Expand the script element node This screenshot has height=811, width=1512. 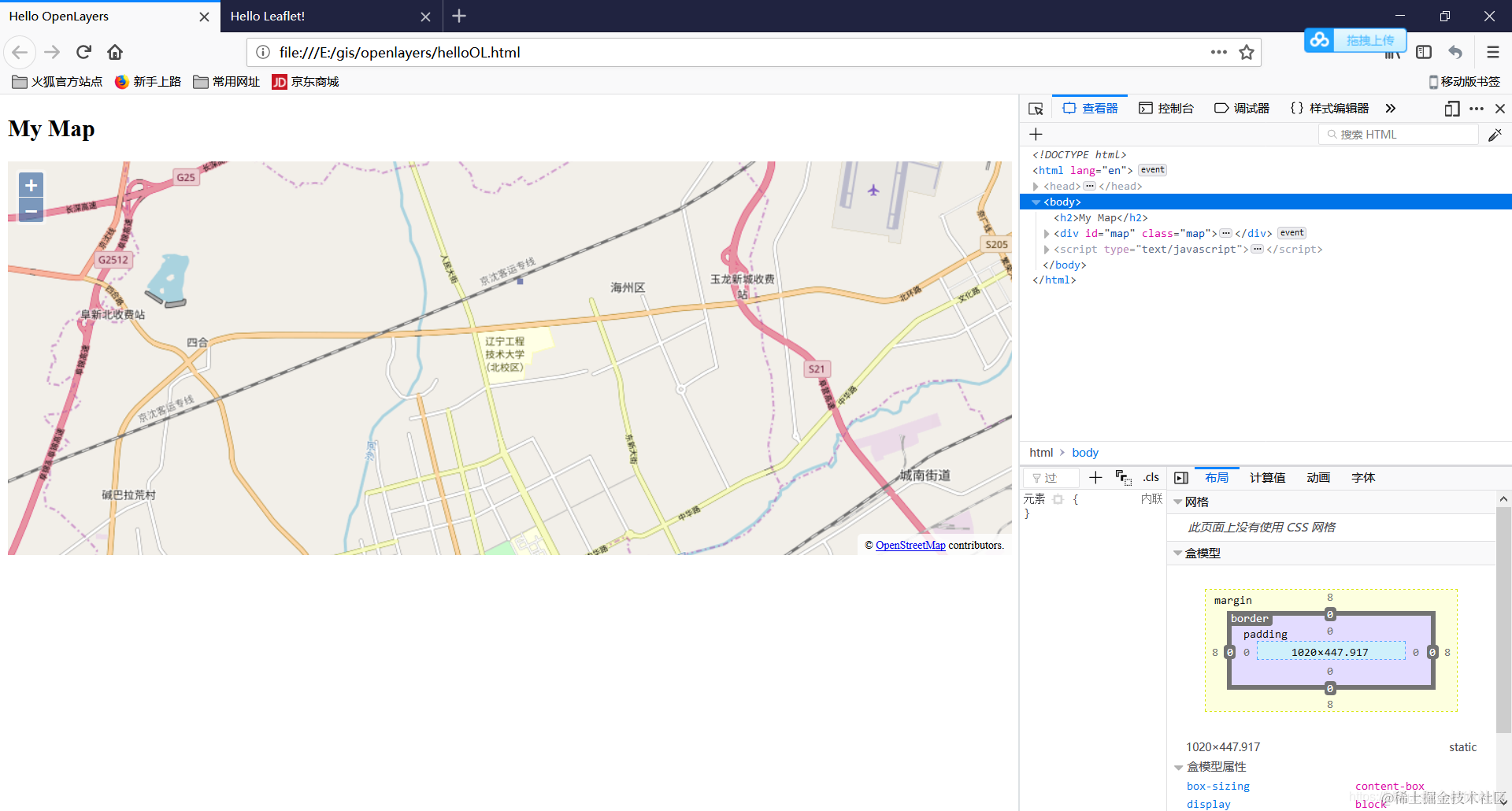tap(1046, 250)
